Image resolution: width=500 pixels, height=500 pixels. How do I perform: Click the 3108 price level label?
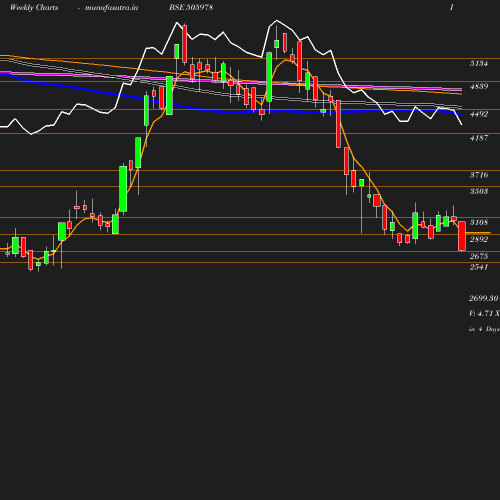pyautogui.click(x=479, y=222)
